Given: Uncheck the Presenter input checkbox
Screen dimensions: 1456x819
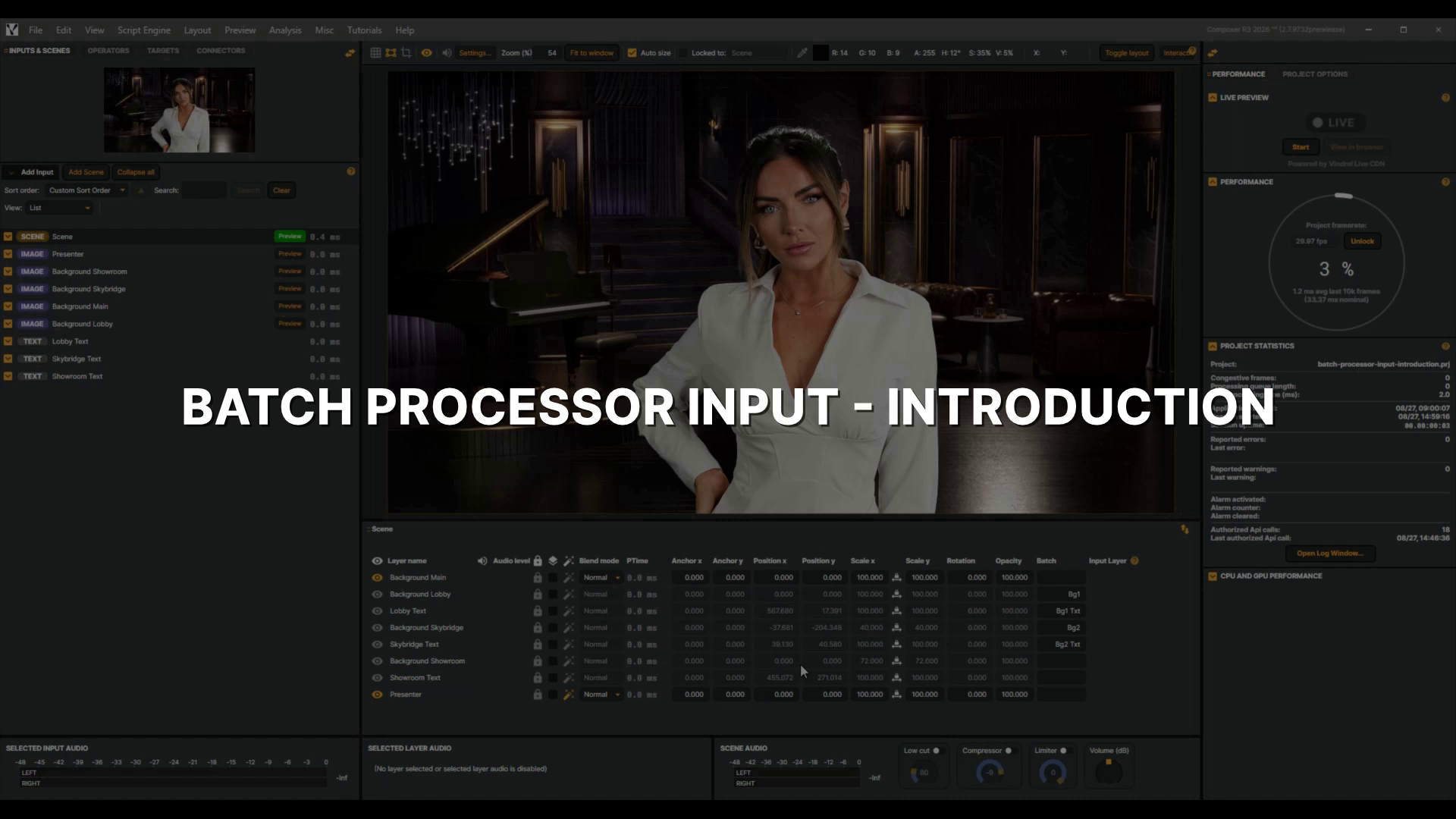Looking at the screenshot, I should (8, 254).
